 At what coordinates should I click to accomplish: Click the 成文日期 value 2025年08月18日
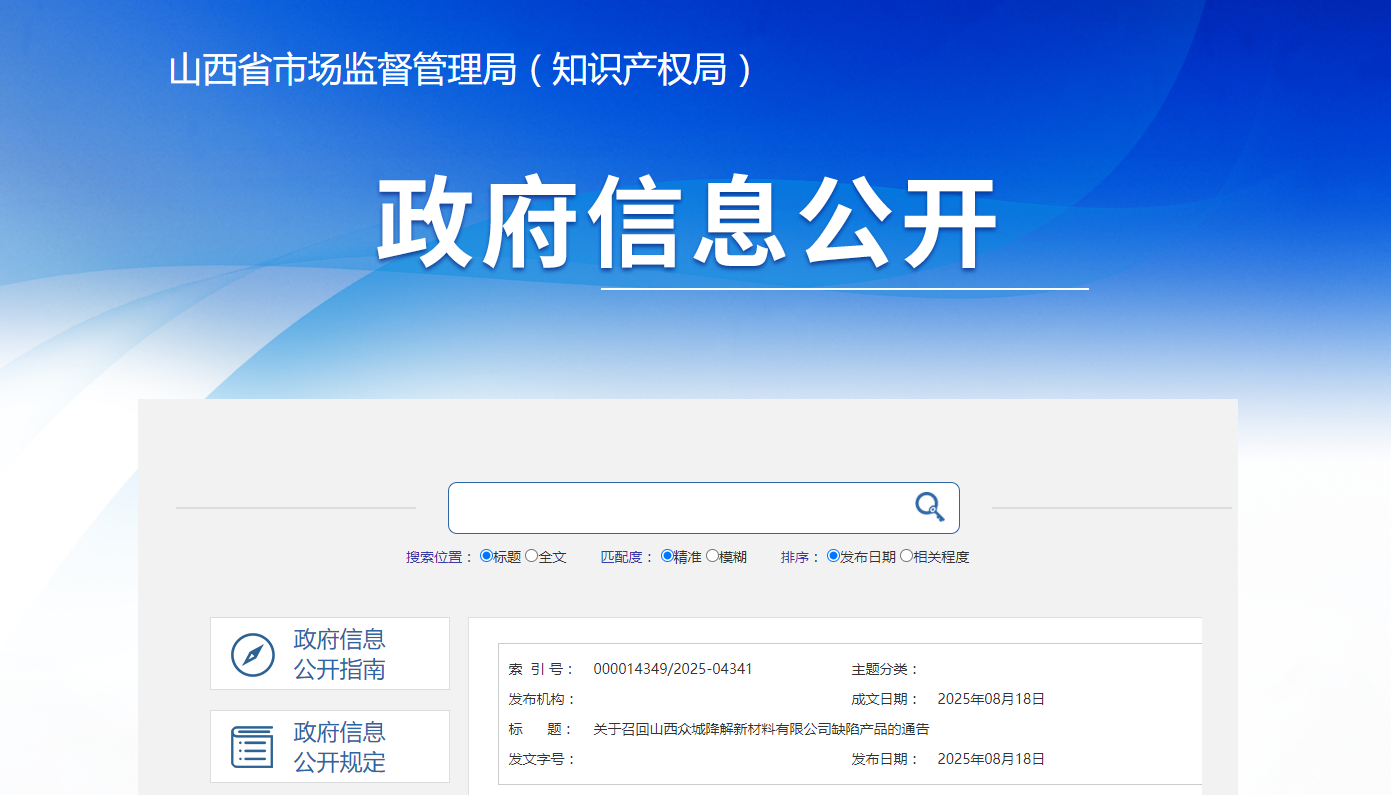[991, 699]
